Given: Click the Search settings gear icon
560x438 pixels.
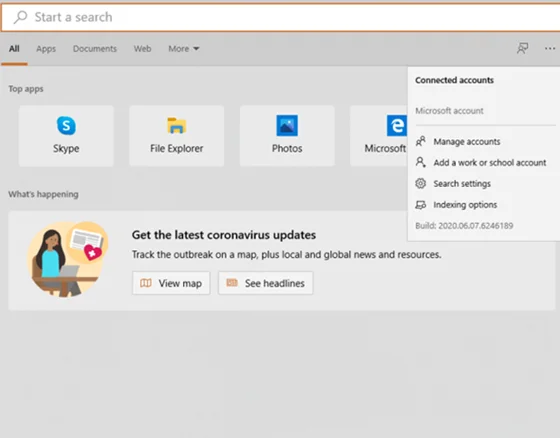Looking at the screenshot, I should [421, 183].
